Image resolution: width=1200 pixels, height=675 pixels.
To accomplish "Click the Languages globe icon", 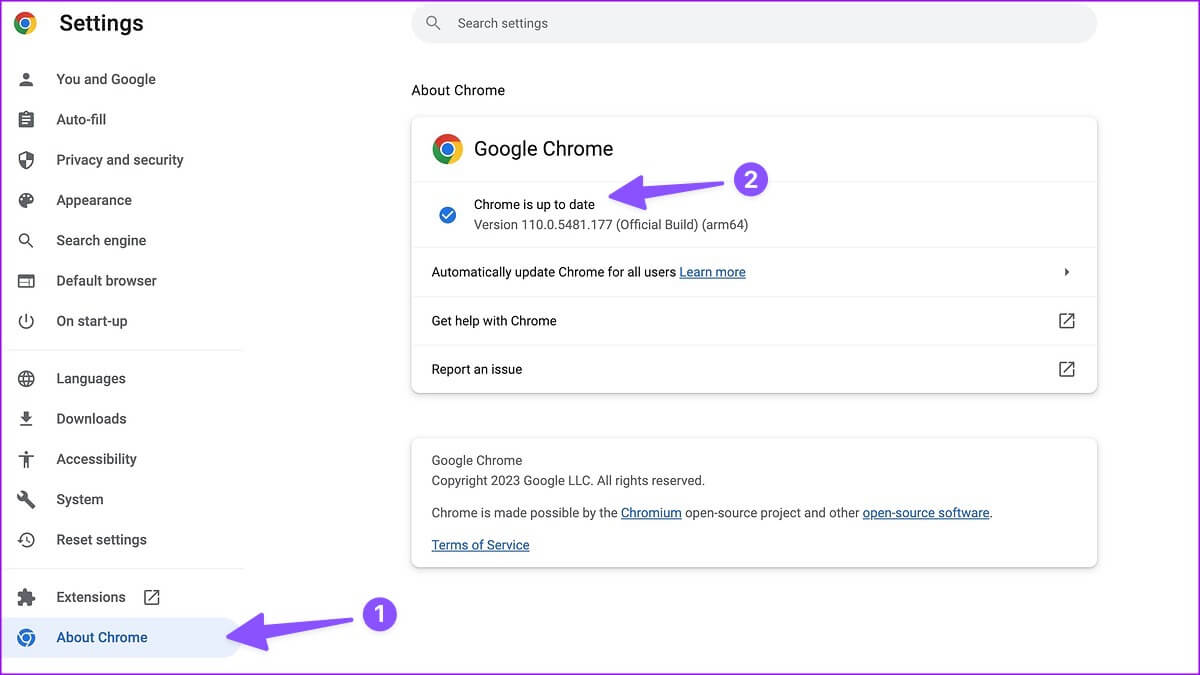I will click(x=26, y=379).
